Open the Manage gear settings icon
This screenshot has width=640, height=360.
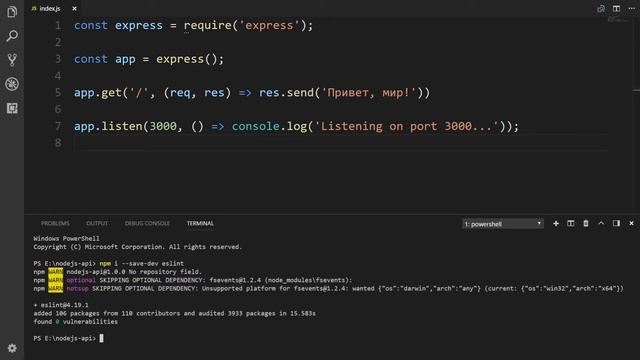[x=12, y=348]
